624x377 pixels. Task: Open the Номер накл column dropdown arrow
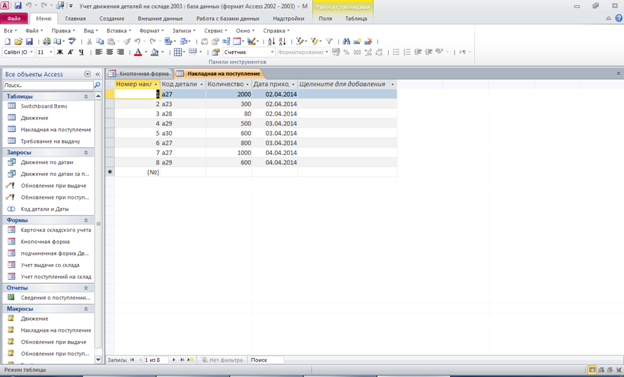point(156,84)
